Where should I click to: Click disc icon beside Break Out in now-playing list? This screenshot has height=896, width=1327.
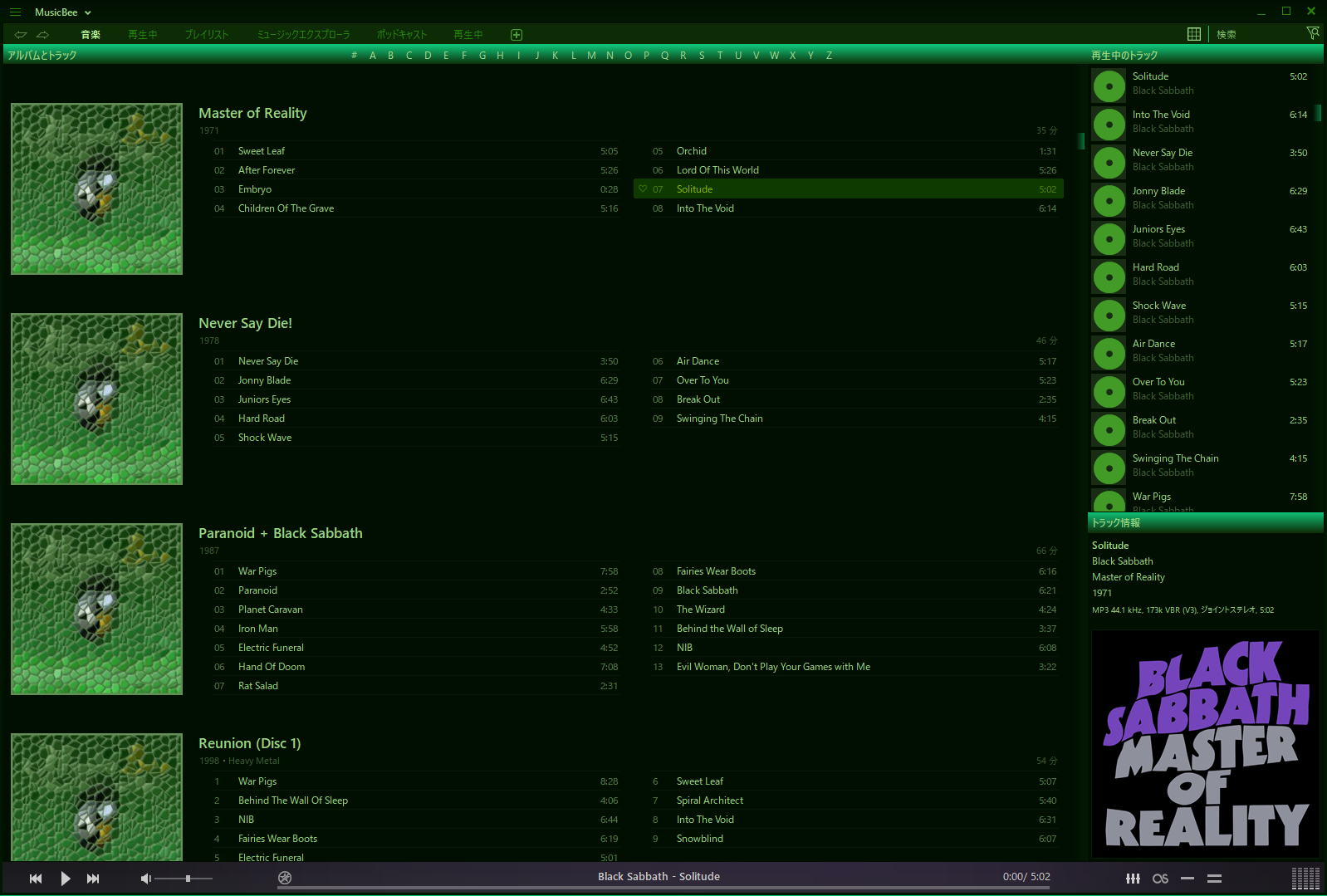click(x=1109, y=430)
